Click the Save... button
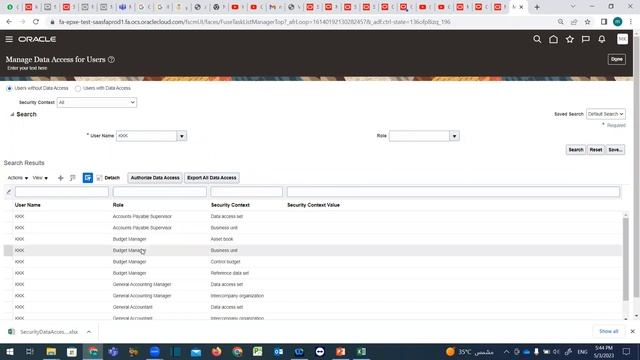Image resolution: width=640 pixels, height=360 pixels. 615,150
